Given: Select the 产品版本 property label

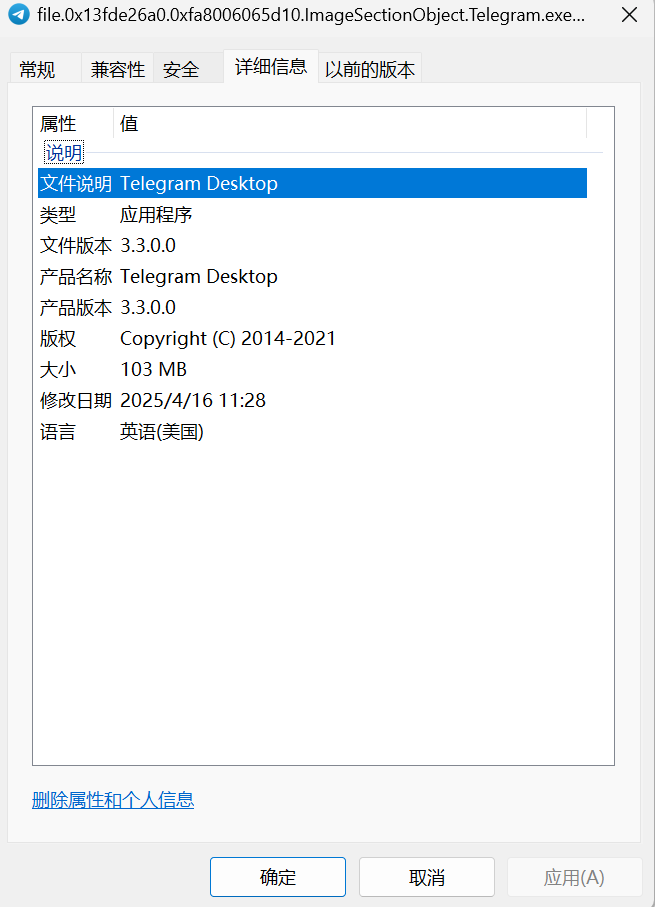Looking at the screenshot, I should pyautogui.click(x=76, y=307).
